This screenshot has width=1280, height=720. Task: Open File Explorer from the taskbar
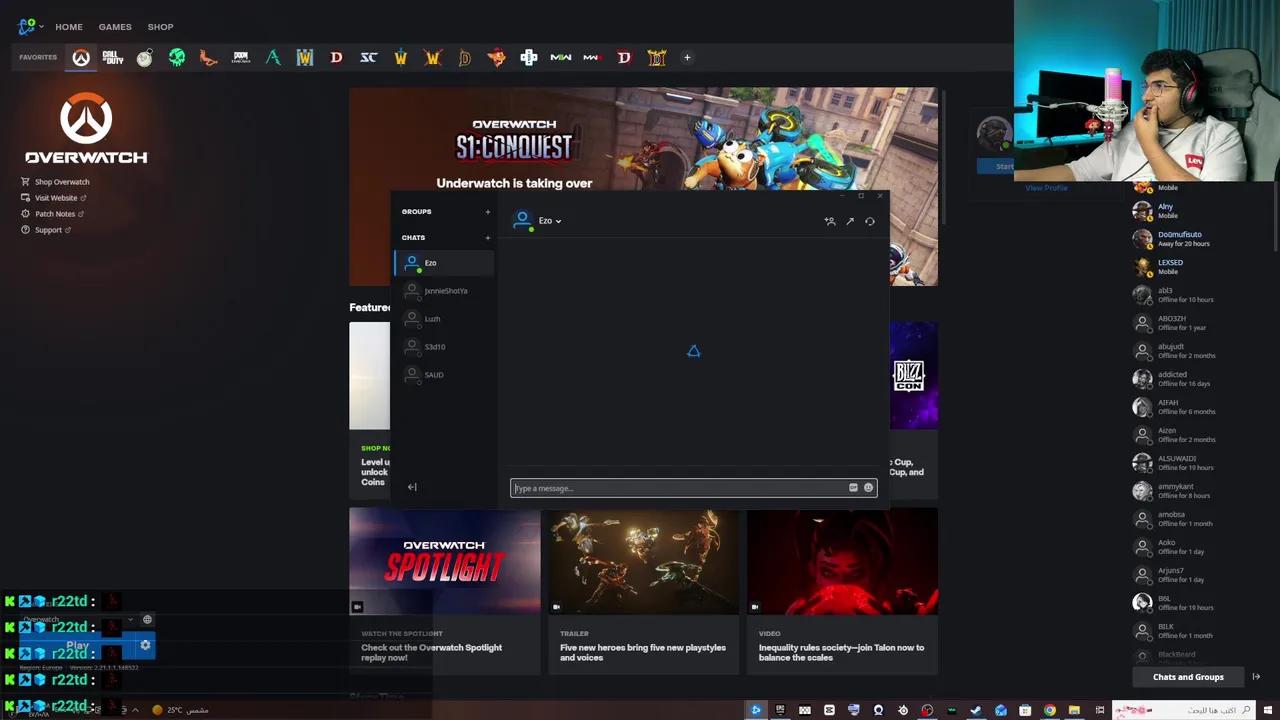1074,710
